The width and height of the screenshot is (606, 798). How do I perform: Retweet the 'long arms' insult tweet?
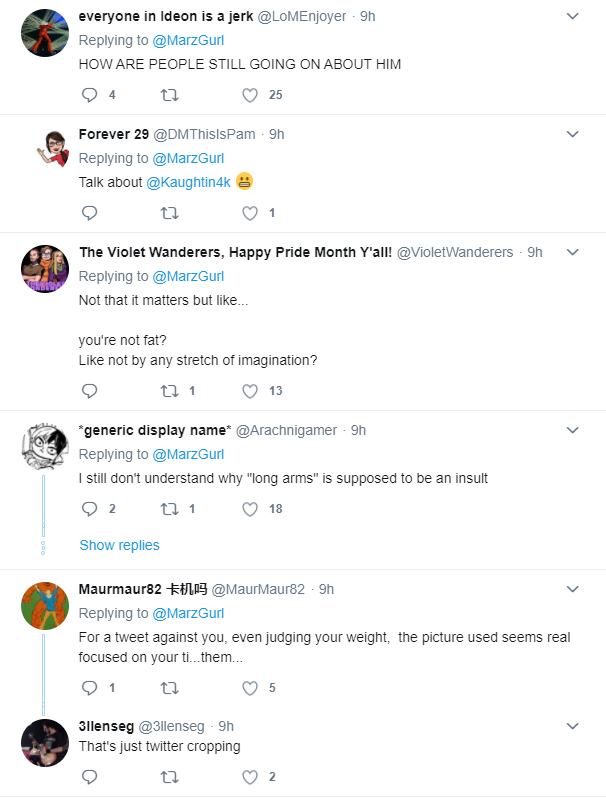(169, 509)
